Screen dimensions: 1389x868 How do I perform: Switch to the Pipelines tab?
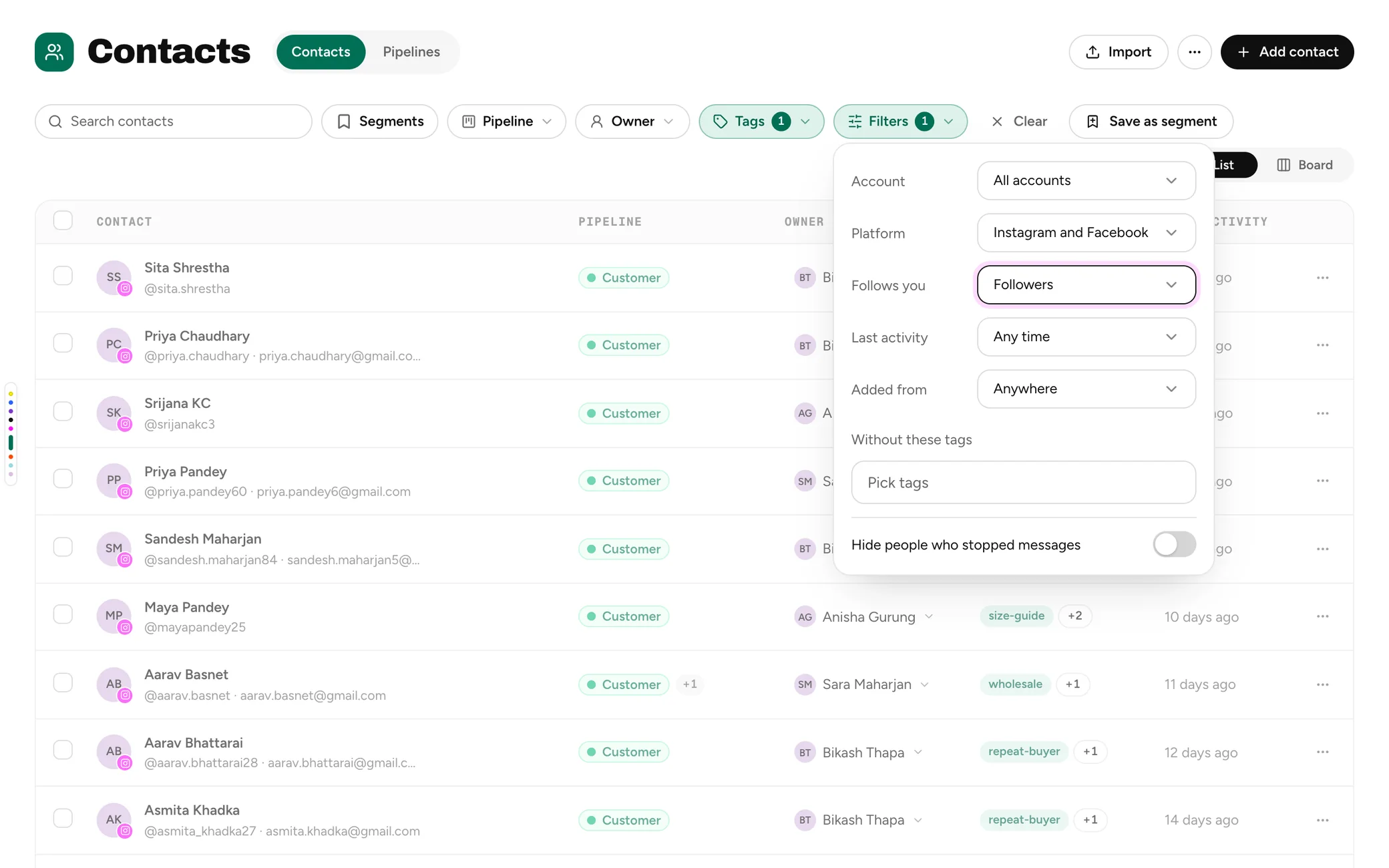(411, 52)
